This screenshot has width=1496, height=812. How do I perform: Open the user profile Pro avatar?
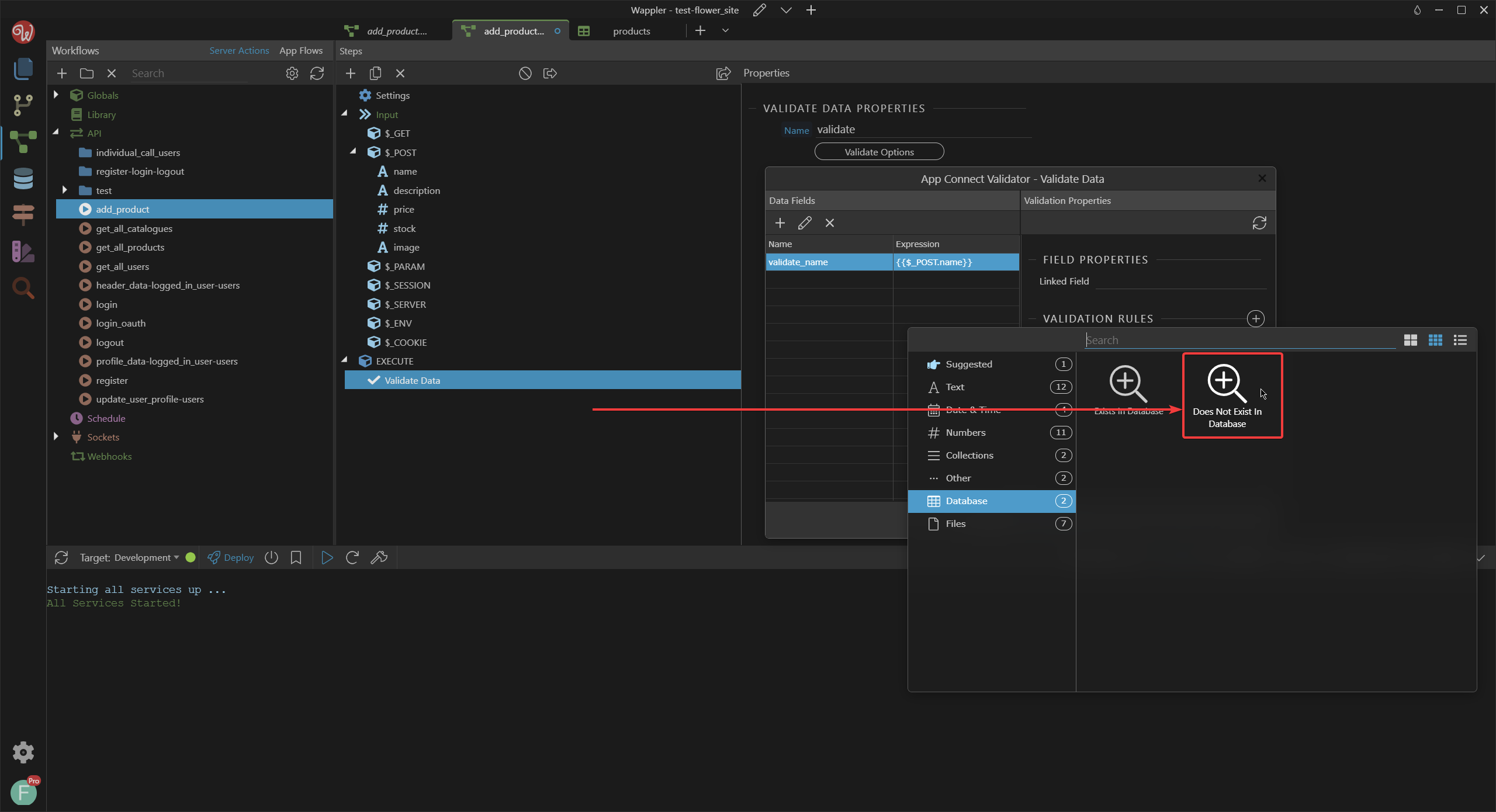(23, 792)
